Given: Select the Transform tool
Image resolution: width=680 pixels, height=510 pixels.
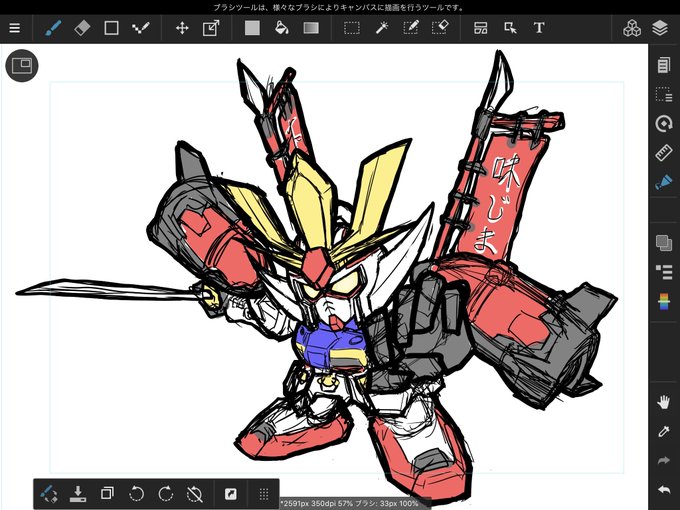Looking at the screenshot, I should [x=211, y=28].
